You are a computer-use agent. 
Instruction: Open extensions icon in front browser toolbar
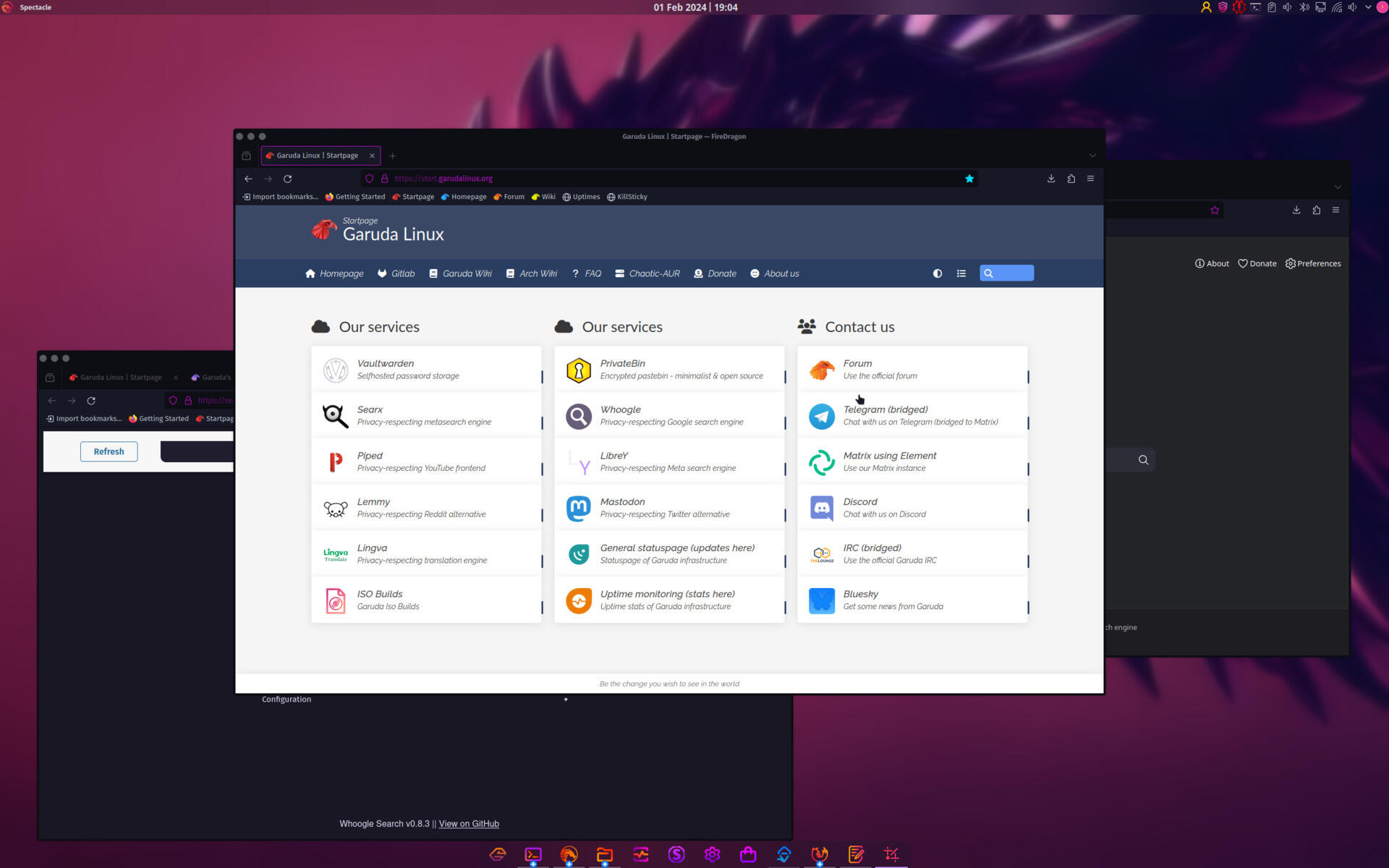[x=1071, y=179]
